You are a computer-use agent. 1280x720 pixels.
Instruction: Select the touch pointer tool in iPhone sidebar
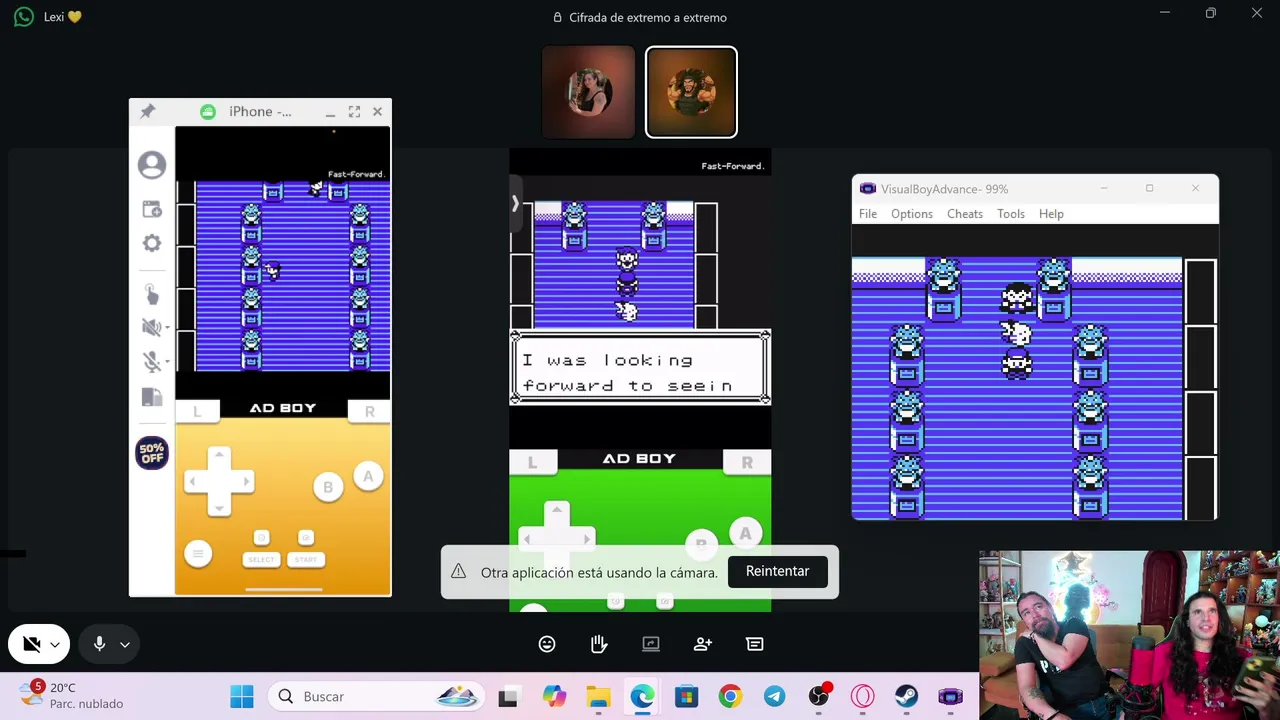coord(152,293)
